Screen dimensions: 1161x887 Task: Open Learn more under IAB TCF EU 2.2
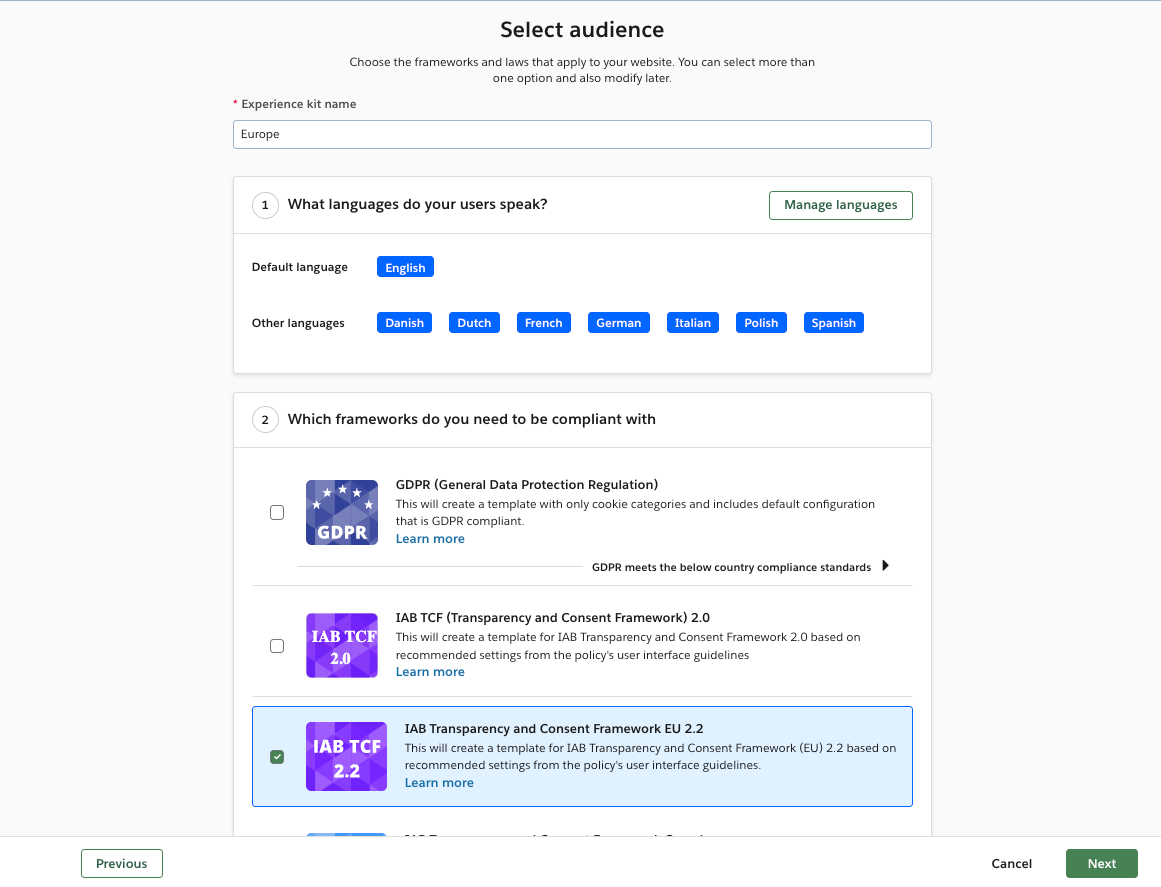(x=439, y=783)
